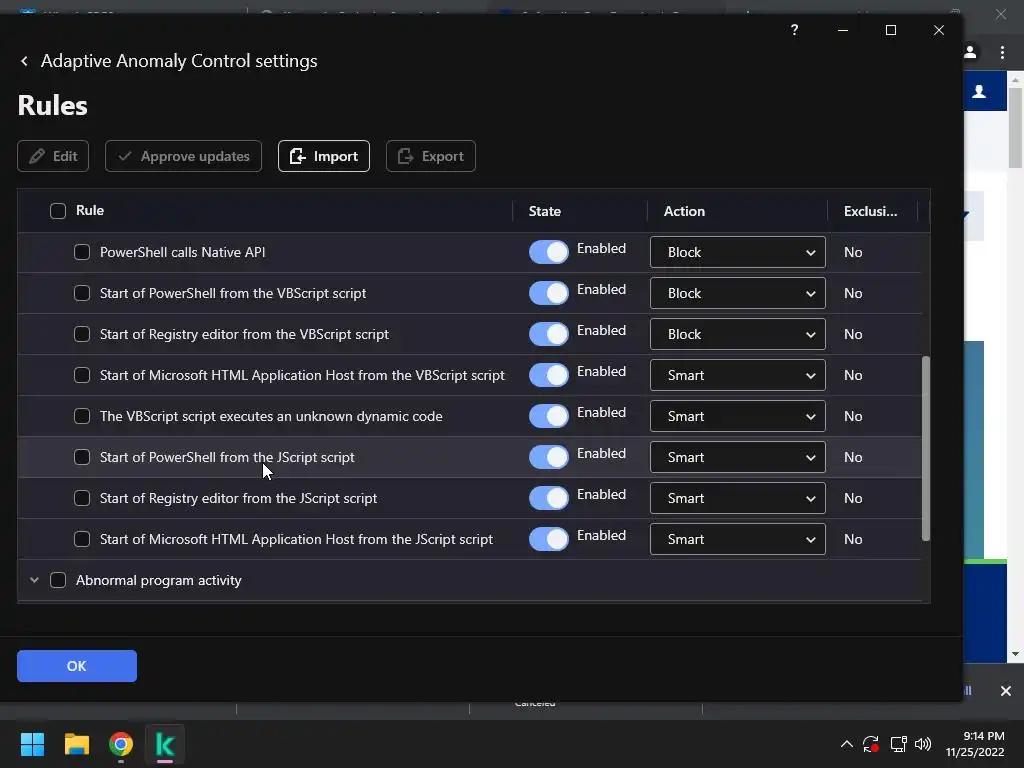Toggle state of PowerShell from VBScript rule

click(549, 293)
